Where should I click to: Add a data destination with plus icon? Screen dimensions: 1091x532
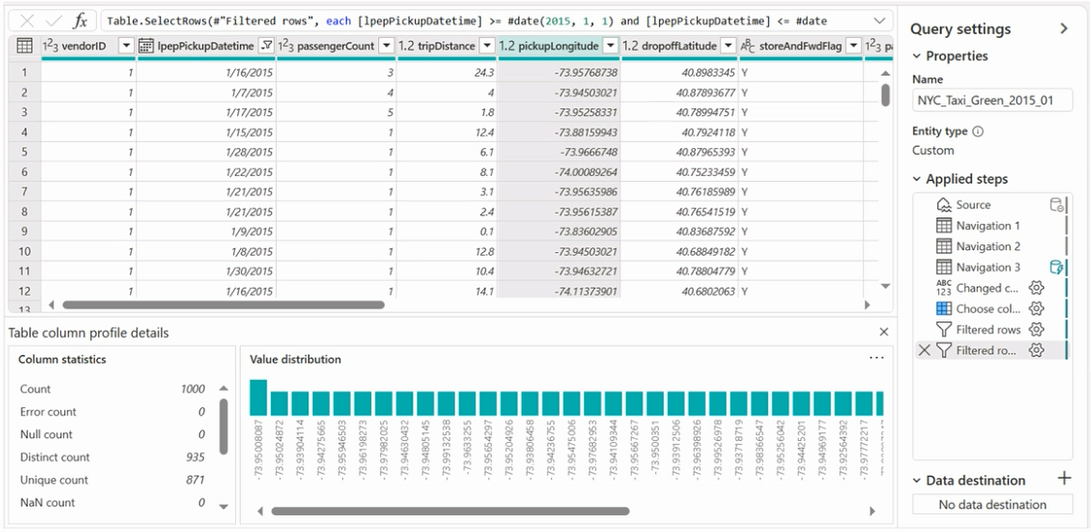coord(1064,480)
